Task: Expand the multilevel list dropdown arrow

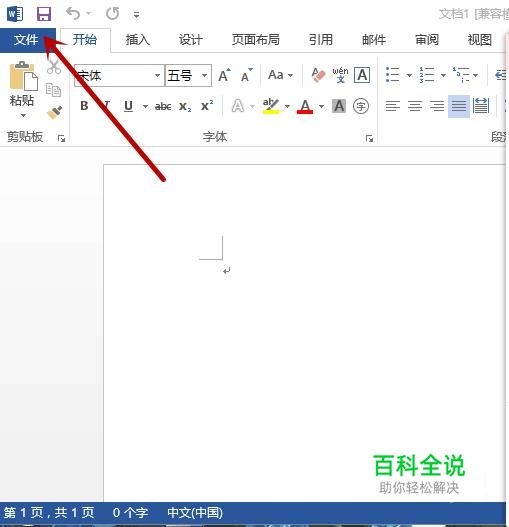Action: pos(476,75)
